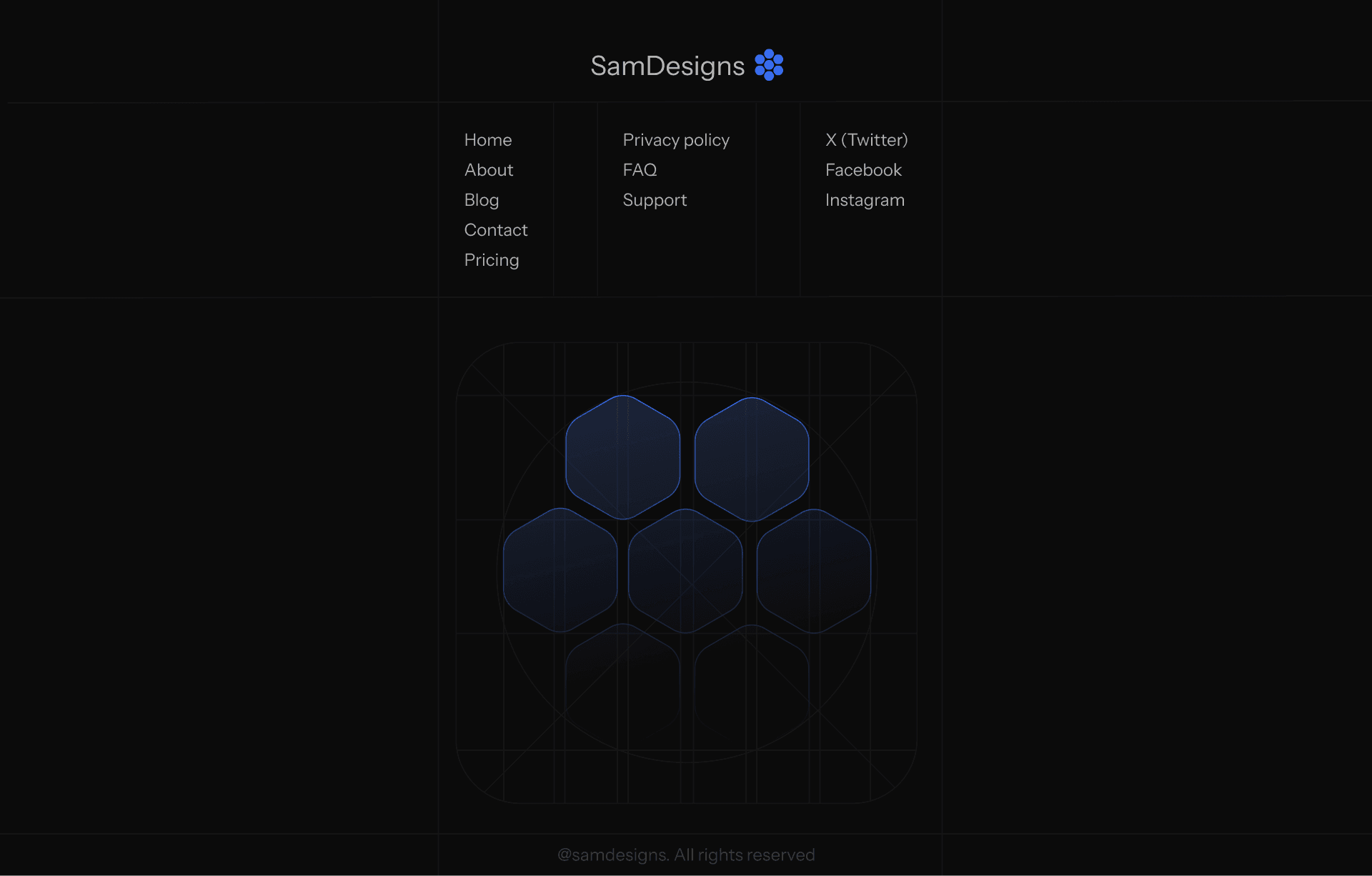Open the Home footer link
Screen dimensions: 1372x876
(488, 140)
